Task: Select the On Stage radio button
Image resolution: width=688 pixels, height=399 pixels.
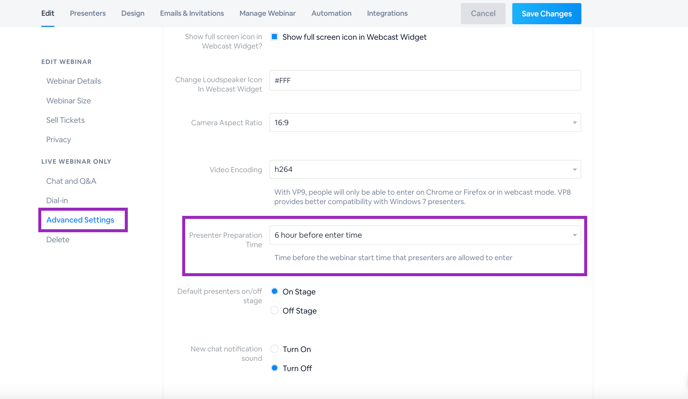Action: [x=275, y=291]
